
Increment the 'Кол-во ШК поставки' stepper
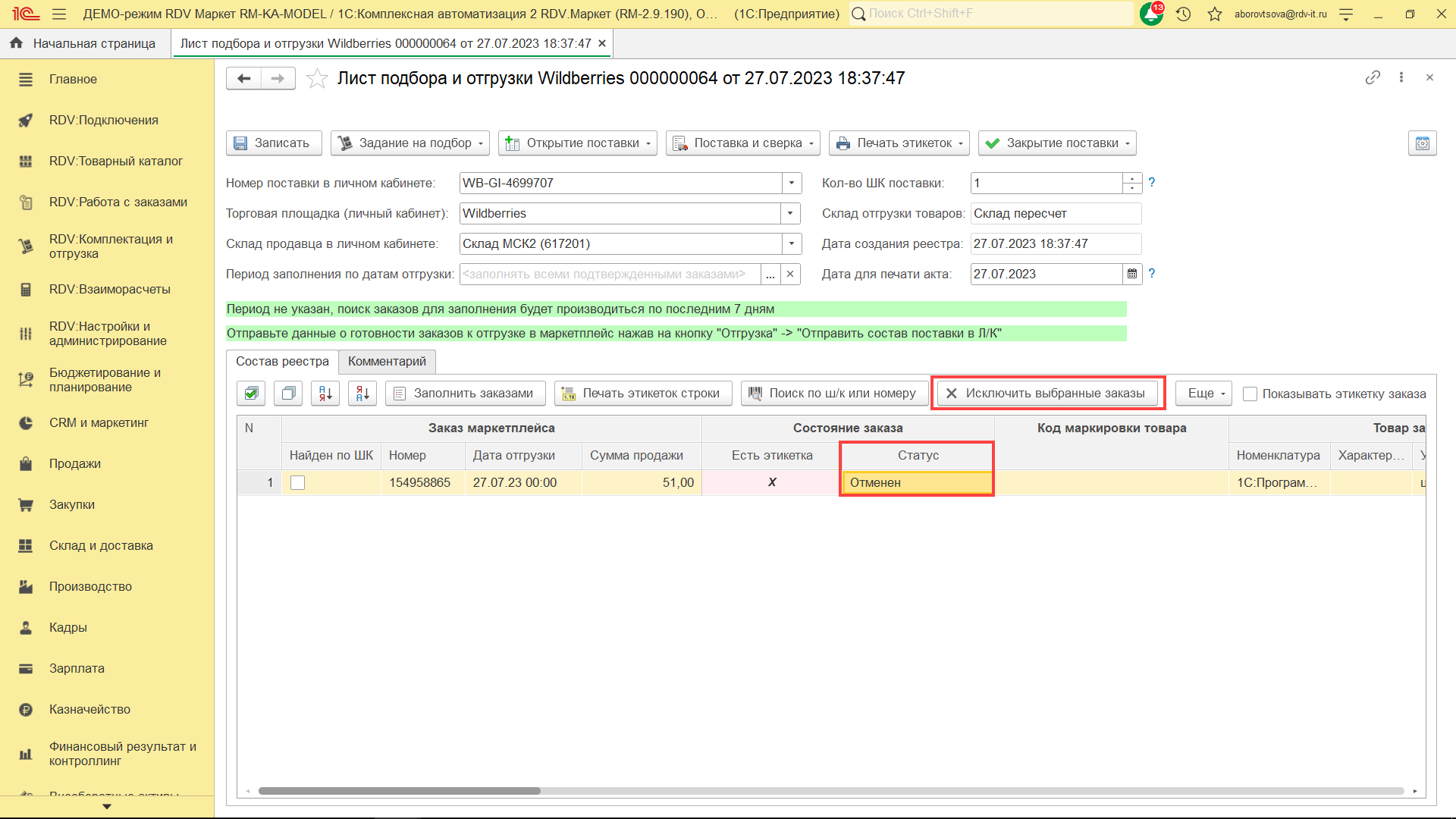tap(1132, 178)
